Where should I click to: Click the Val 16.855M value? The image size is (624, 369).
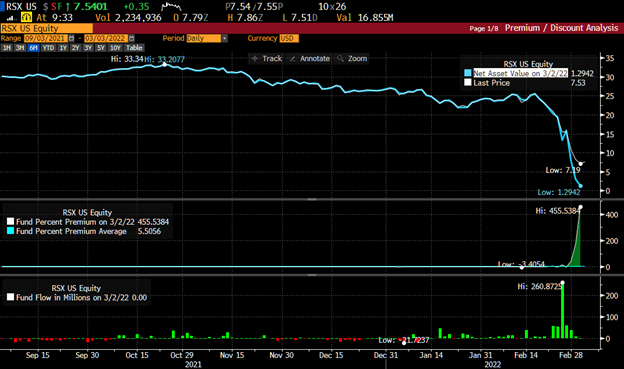point(365,18)
